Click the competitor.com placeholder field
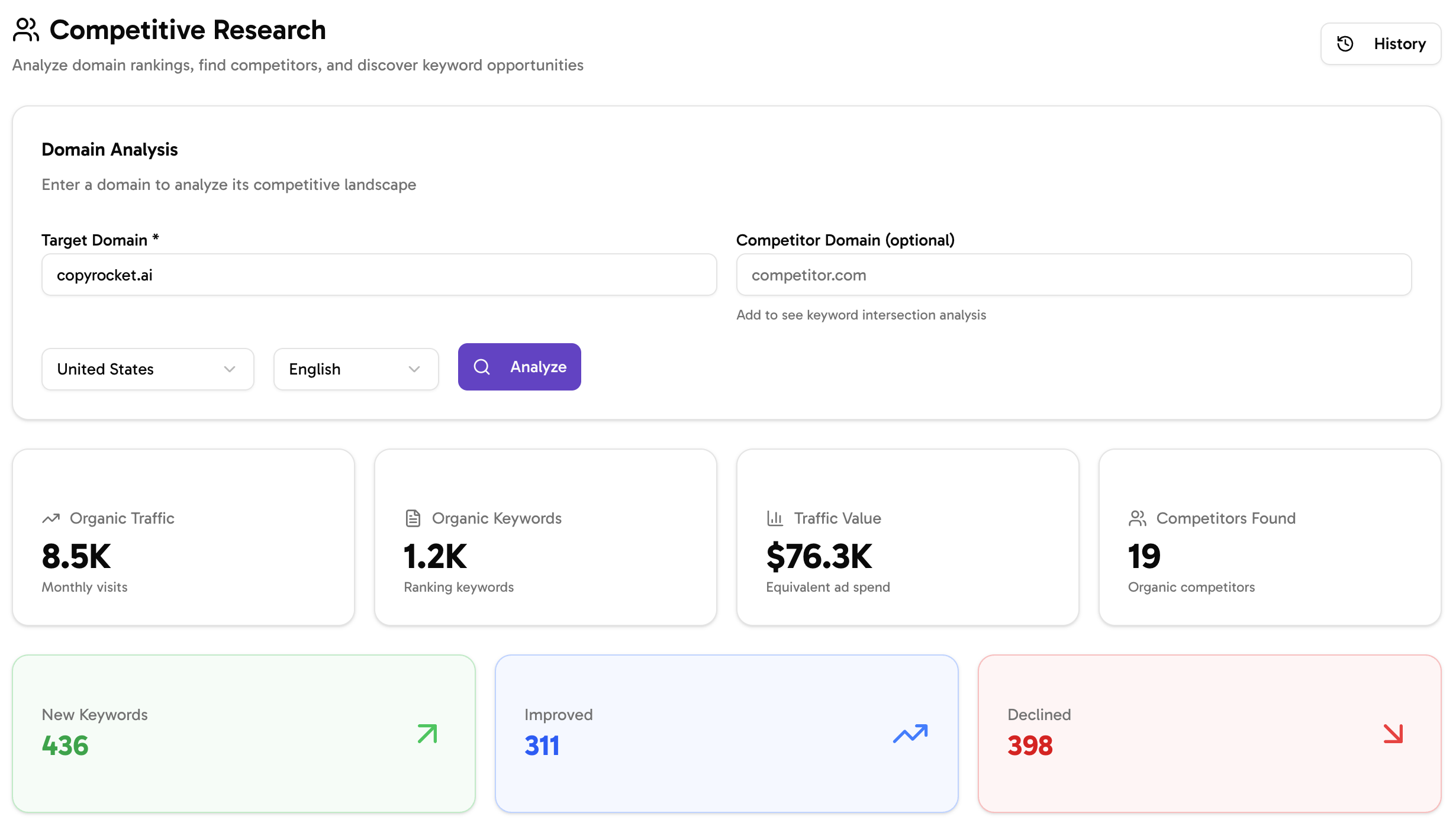Image resolution: width=1456 pixels, height=826 pixels. click(1073, 275)
